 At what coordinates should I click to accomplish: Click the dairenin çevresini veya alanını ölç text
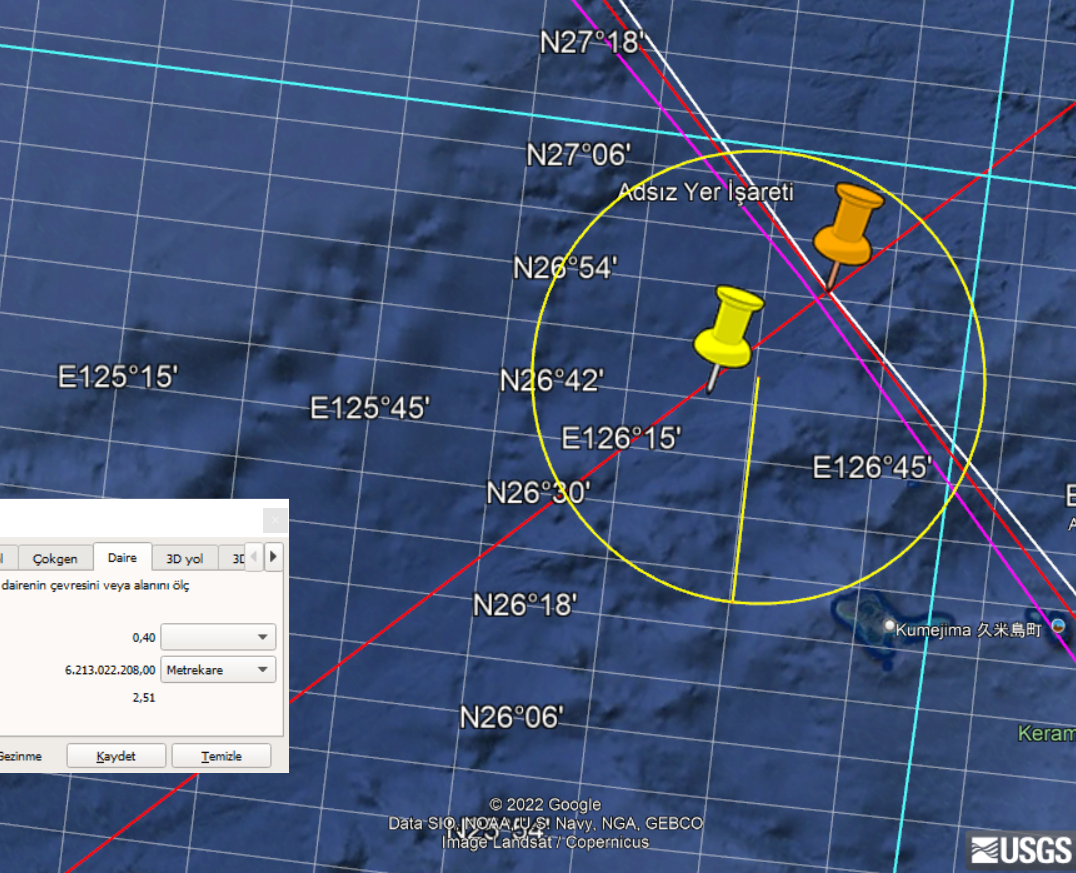point(95,585)
